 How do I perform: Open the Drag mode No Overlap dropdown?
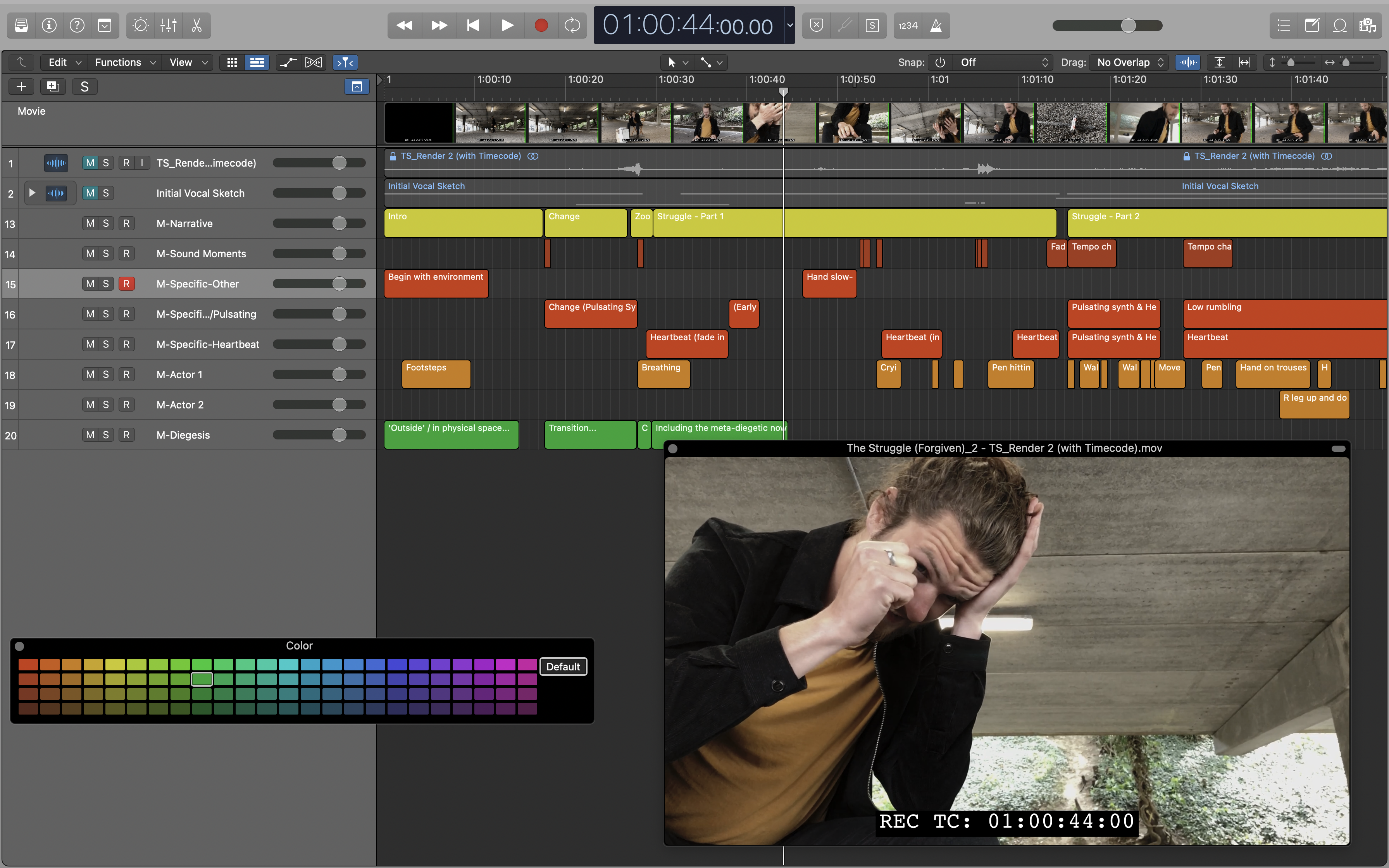tap(1129, 62)
